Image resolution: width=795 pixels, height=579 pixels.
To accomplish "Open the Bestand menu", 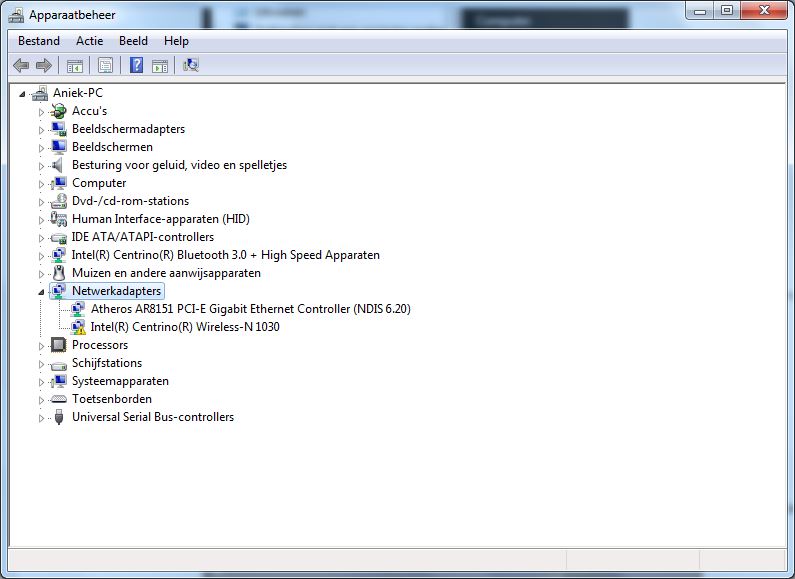I will 39,41.
